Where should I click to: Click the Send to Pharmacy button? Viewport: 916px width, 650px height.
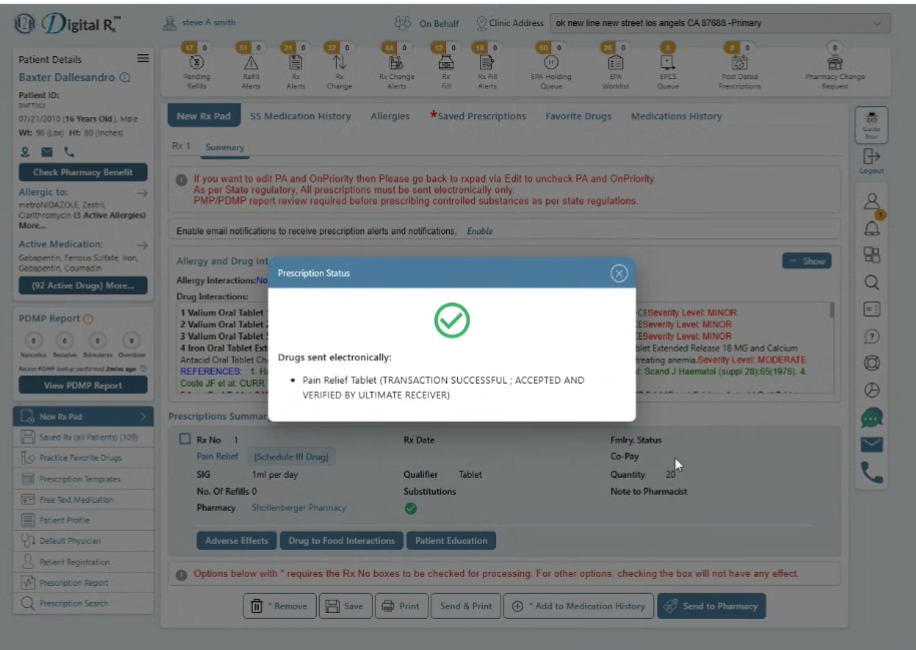(711, 606)
